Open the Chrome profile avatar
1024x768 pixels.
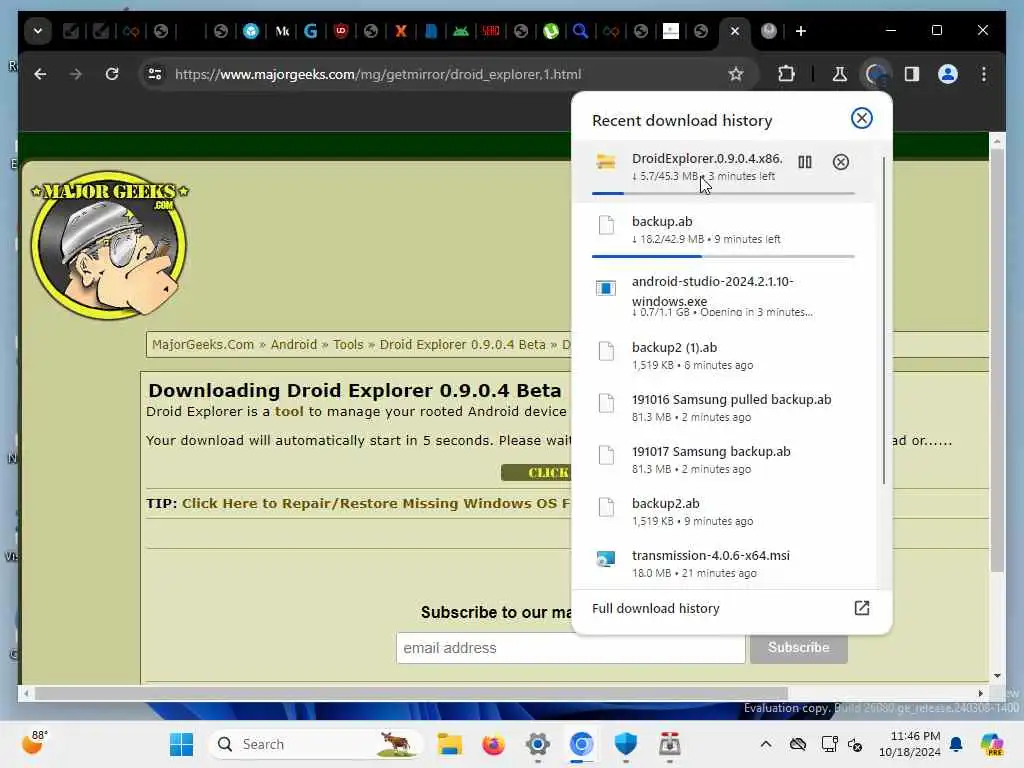[948, 74]
